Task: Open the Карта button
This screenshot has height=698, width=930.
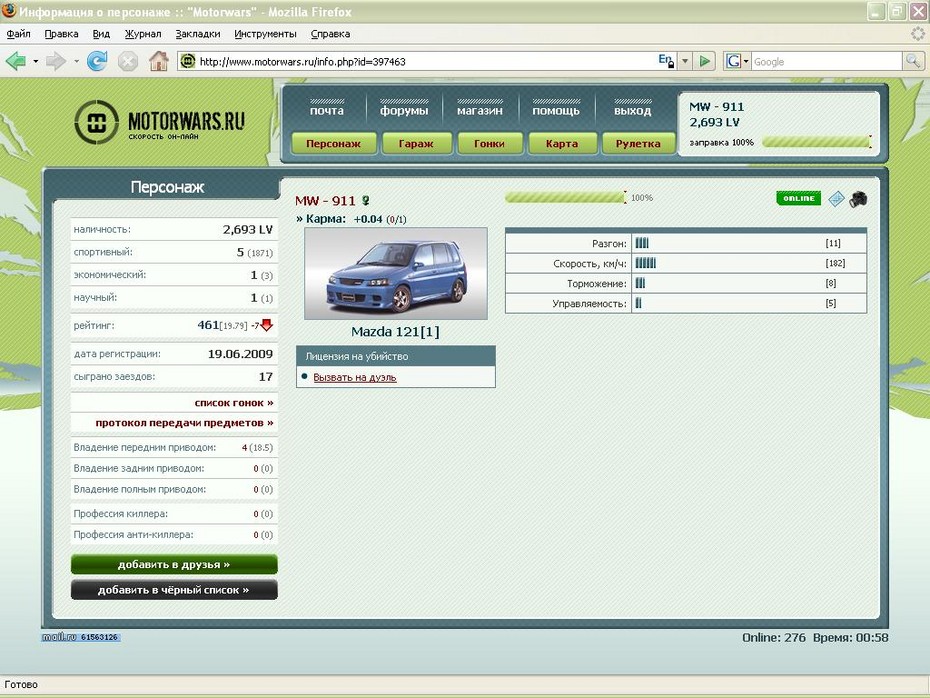Action: click(x=562, y=143)
